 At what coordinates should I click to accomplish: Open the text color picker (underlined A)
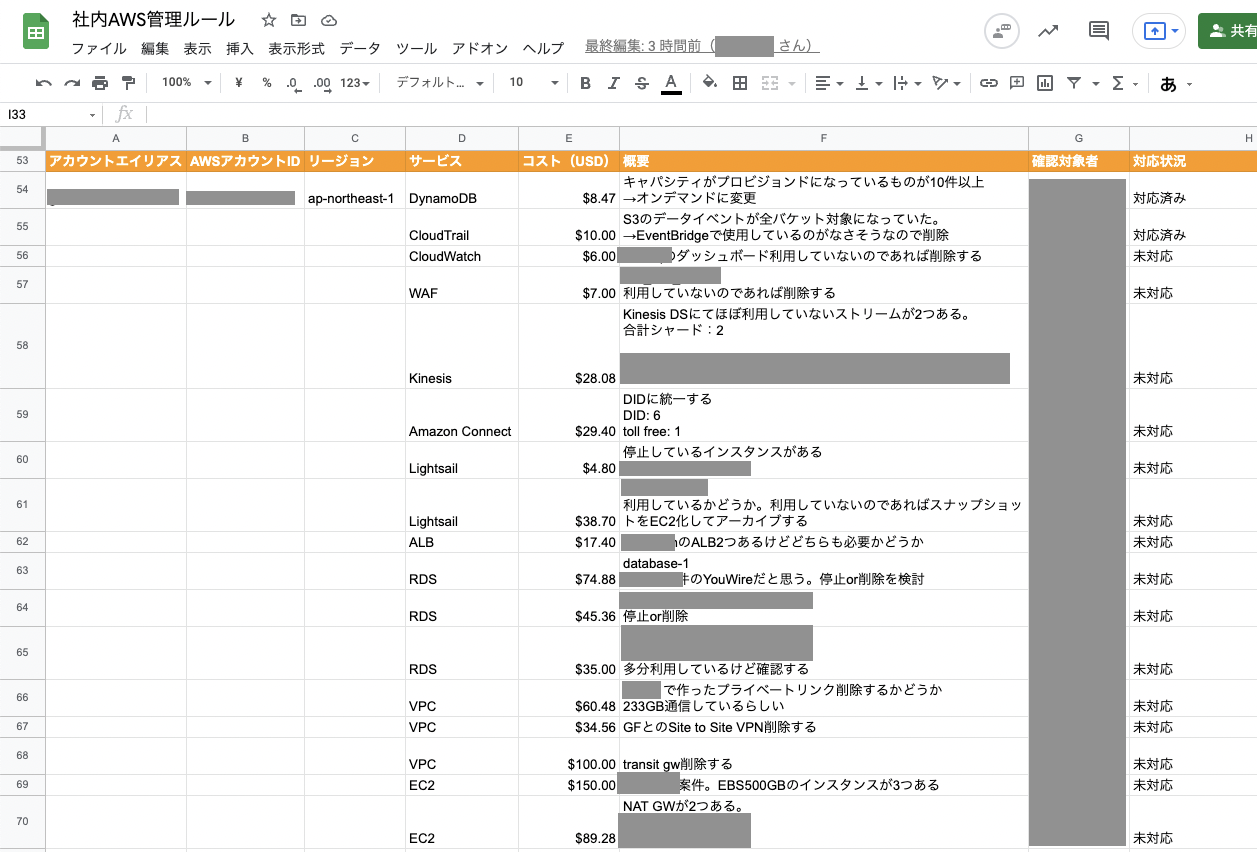pos(671,83)
